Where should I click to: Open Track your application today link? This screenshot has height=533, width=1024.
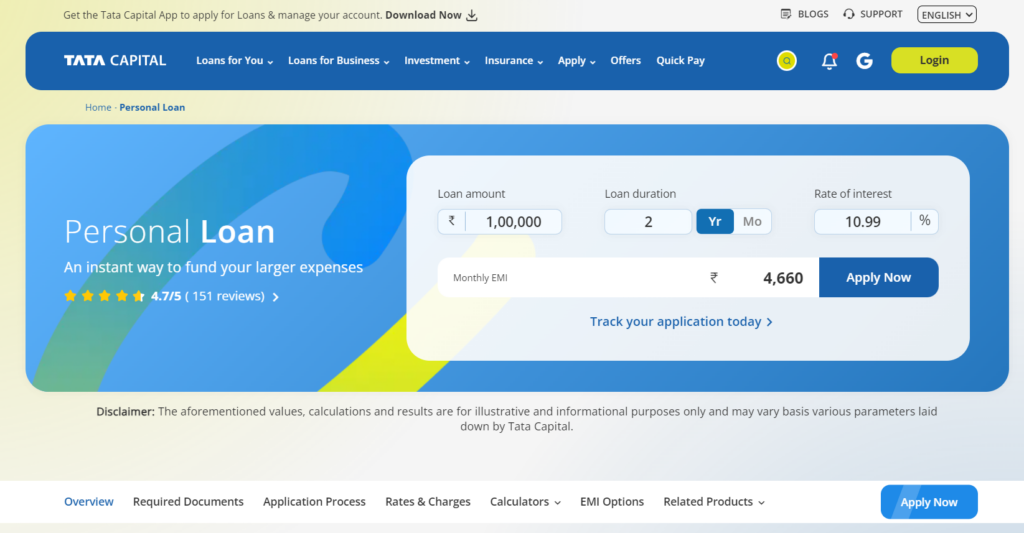coord(681,322)
